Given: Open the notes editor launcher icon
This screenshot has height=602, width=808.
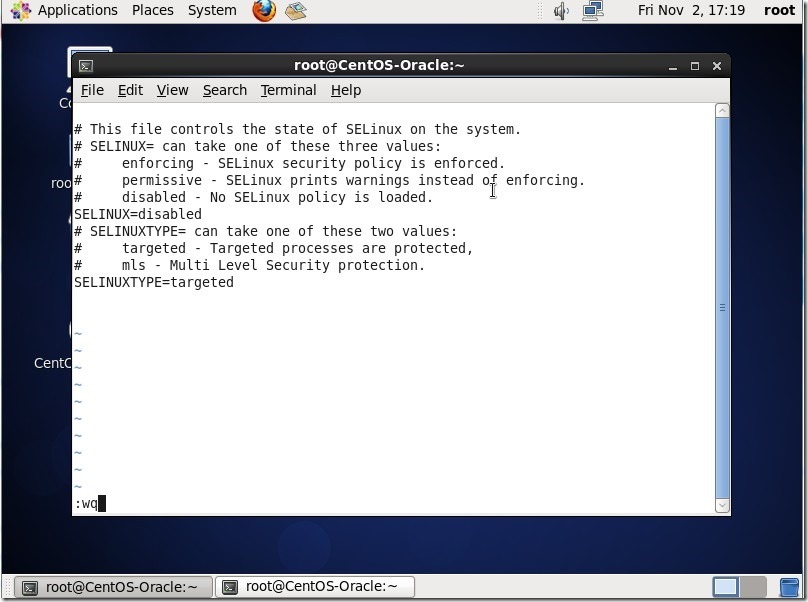Looking at the screenshot, I should [295, 11].
